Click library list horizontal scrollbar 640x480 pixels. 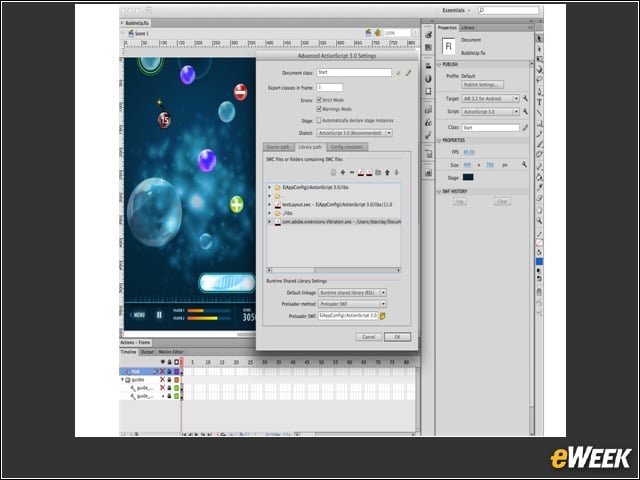333,270
